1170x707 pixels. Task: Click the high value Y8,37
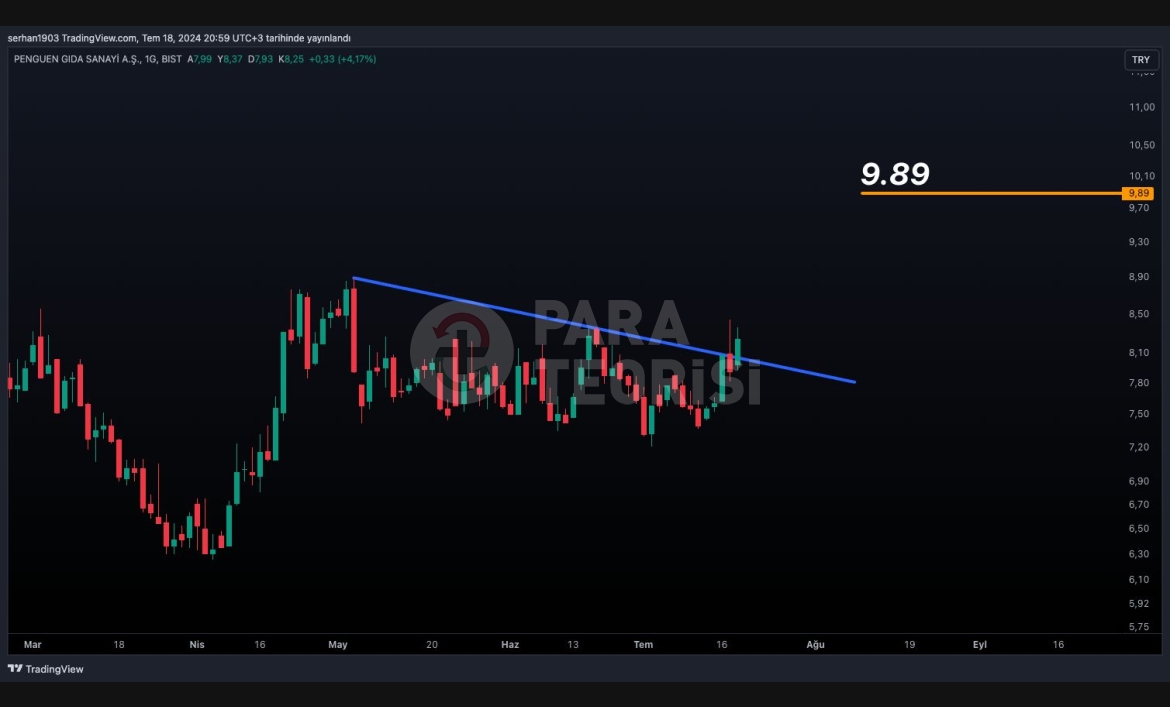(230, 59)
